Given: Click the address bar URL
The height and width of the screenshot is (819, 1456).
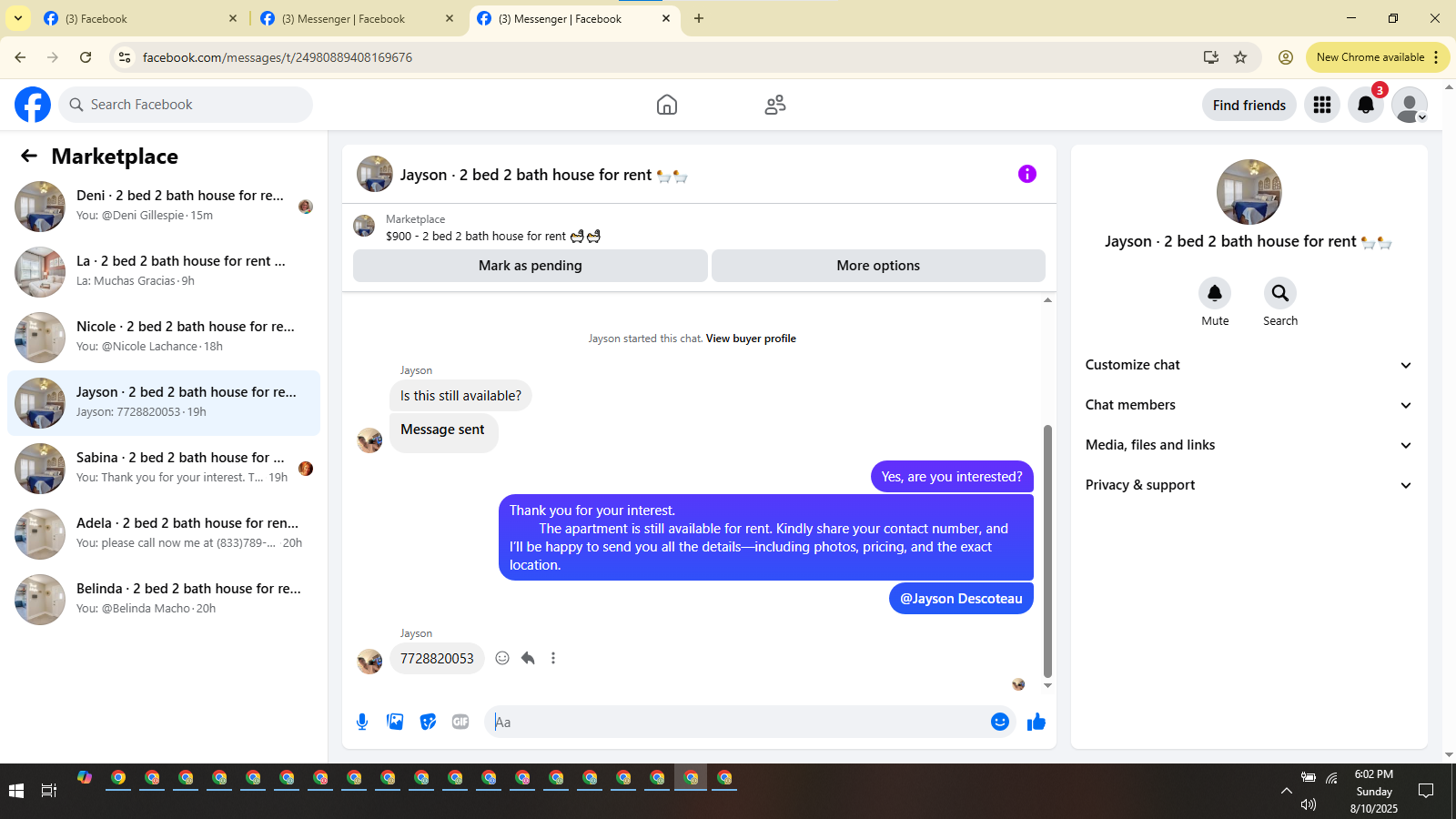Looking at the screenshot, I should pos(278,57).
